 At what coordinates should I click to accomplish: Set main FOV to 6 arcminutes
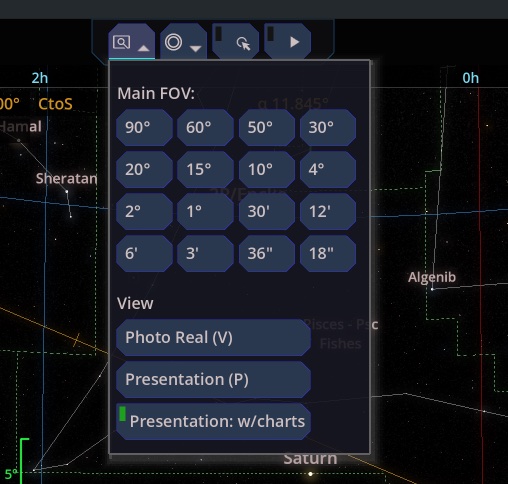tap(144, 253)
